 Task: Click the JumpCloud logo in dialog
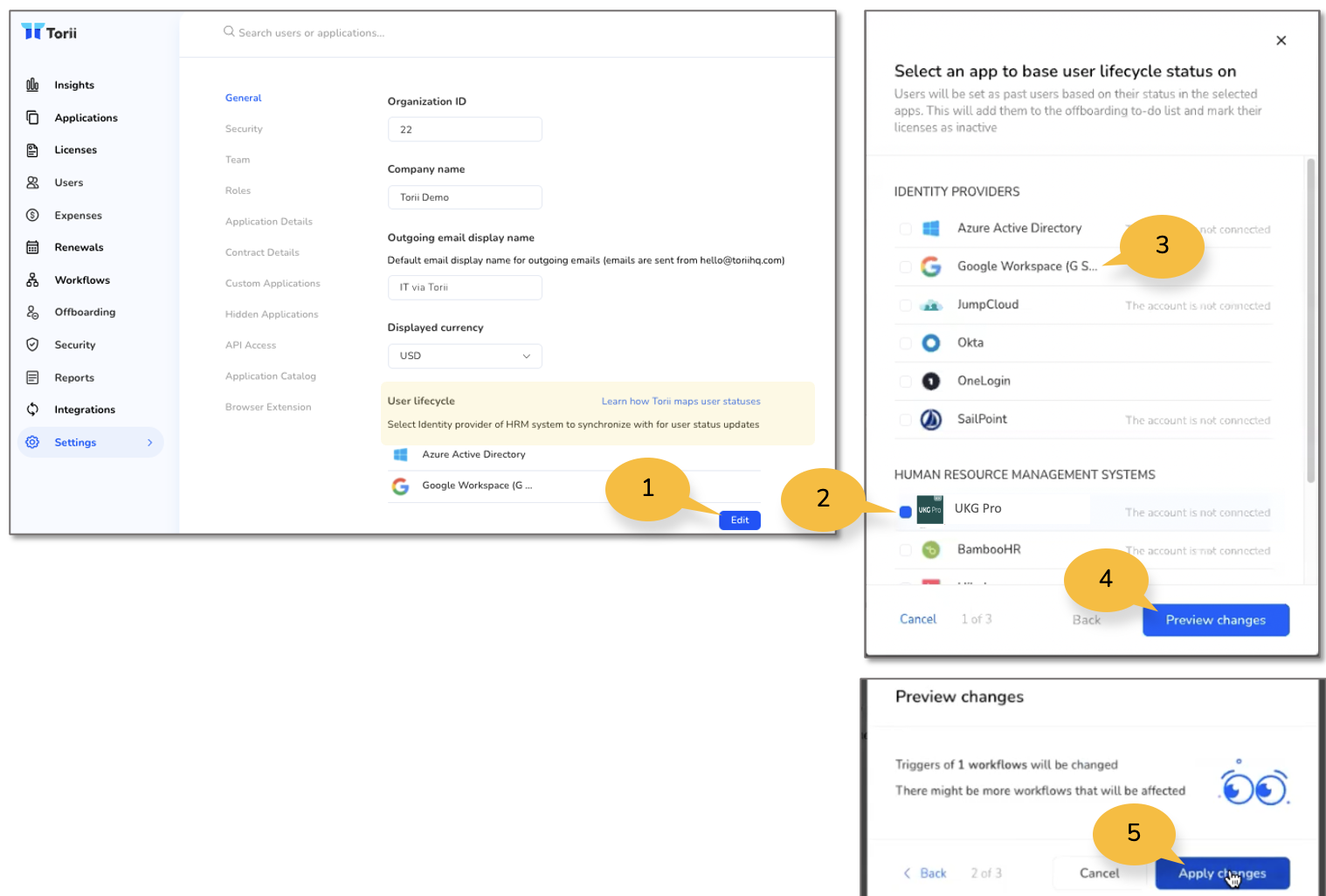pyautogui.click(x=931, y=305)
